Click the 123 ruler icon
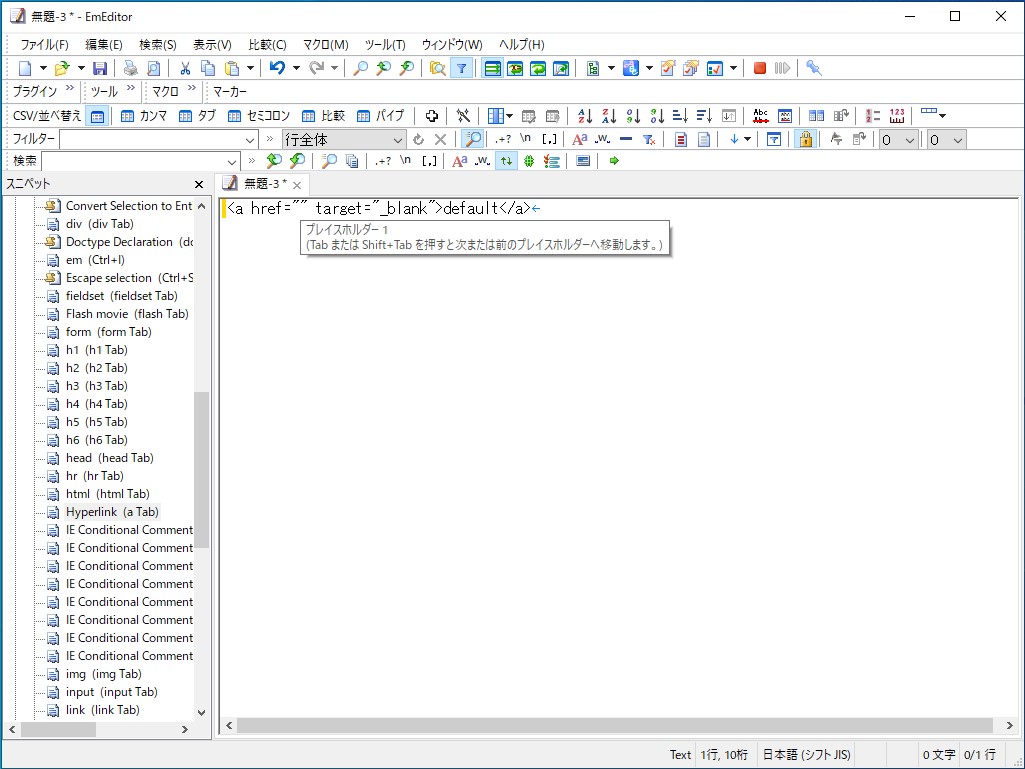Viewport: 1025px width, 769px height. (897, 116)
